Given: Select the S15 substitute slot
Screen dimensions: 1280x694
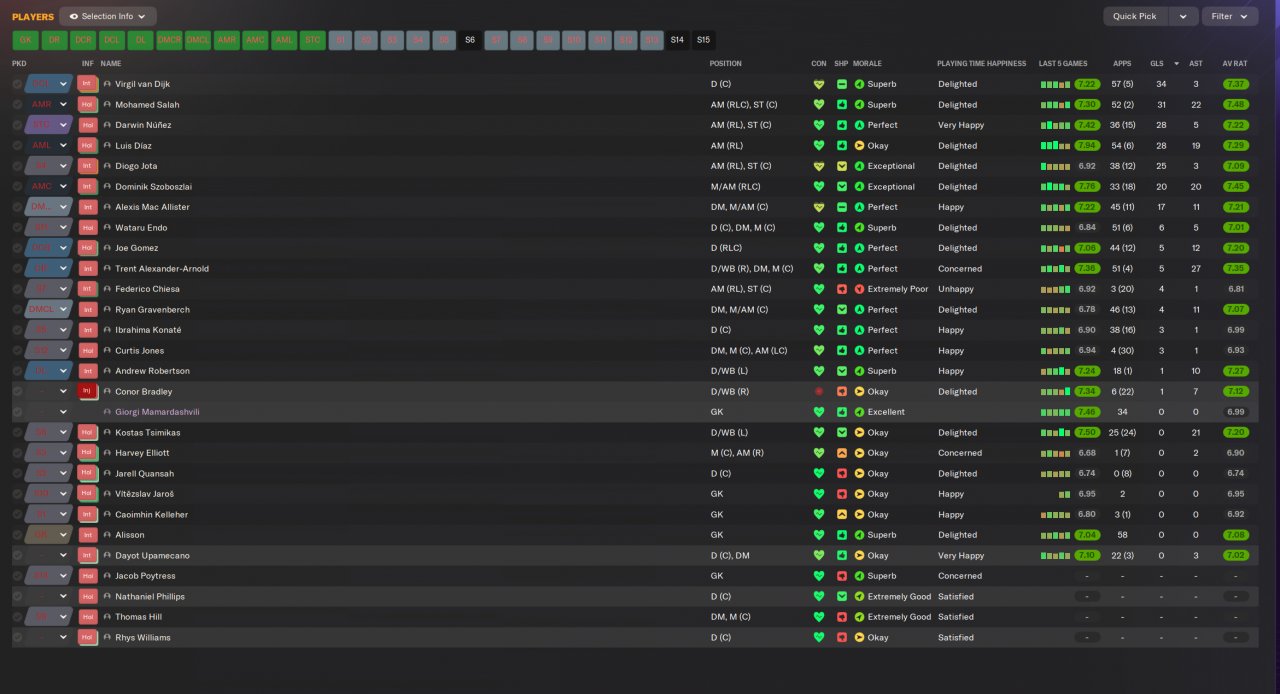Looking at the screenshot, I should tap(704, 40).
